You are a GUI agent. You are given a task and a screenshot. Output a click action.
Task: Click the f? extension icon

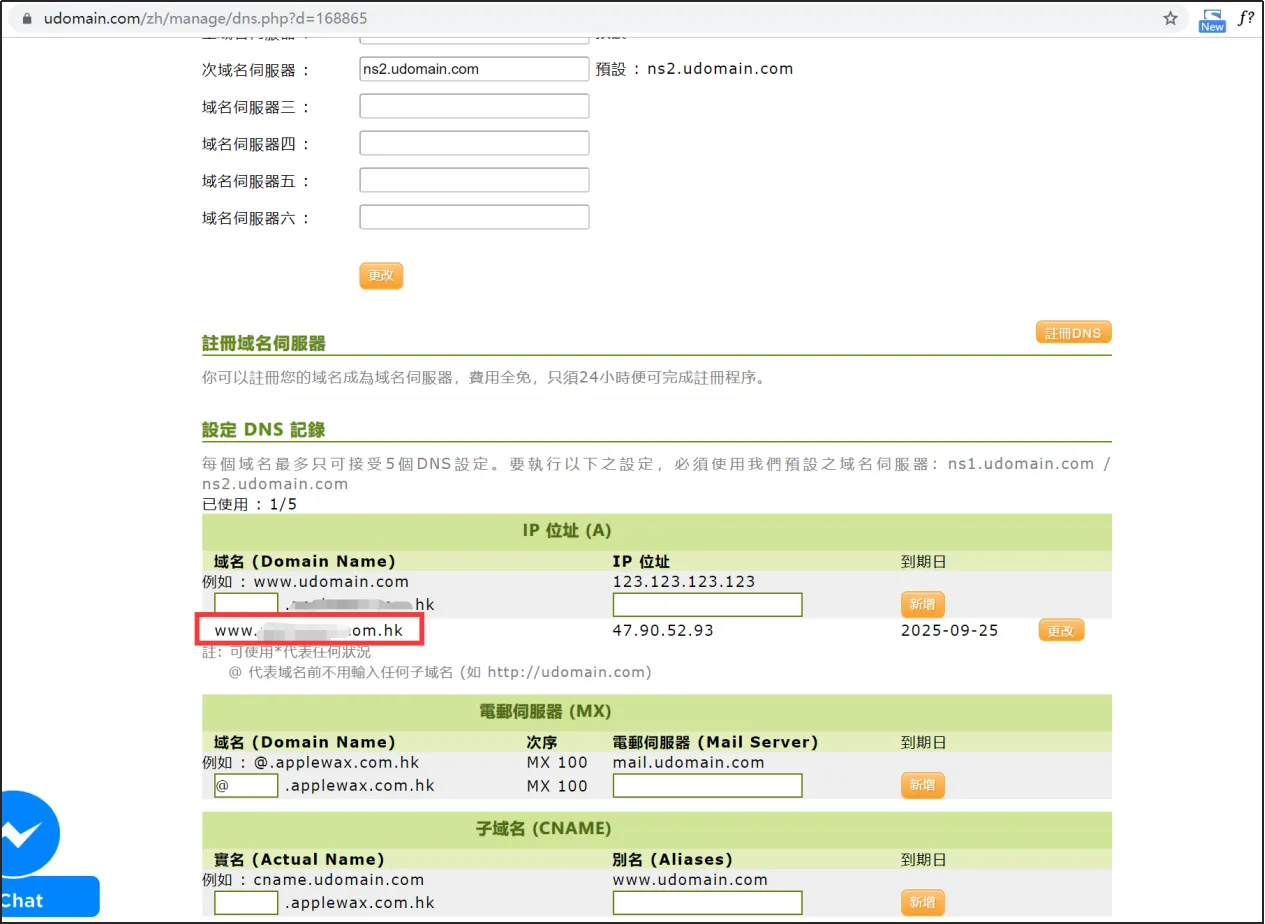coord(1246,18)
